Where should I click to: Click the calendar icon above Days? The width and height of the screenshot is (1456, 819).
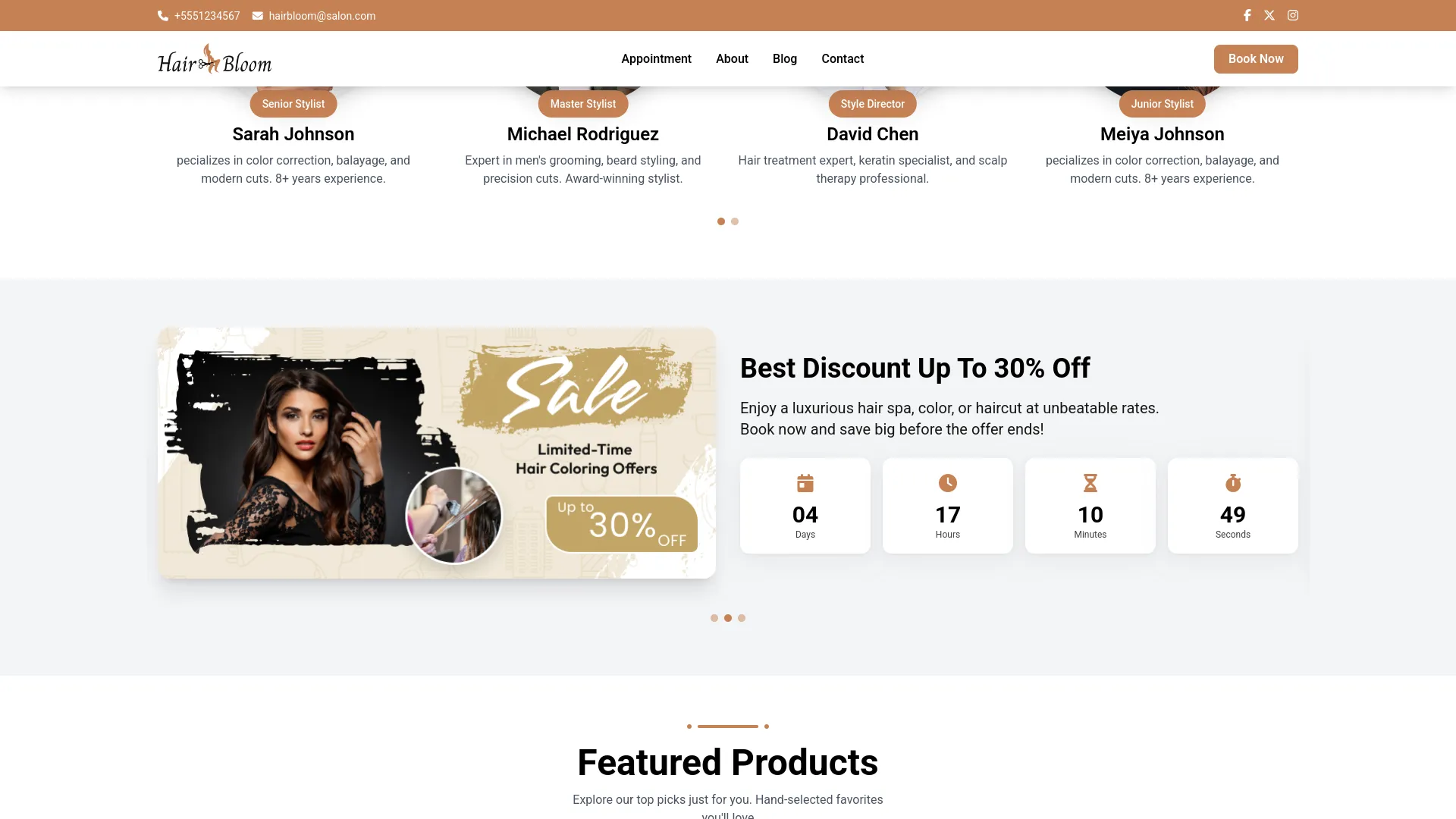[x=805, y=483]
